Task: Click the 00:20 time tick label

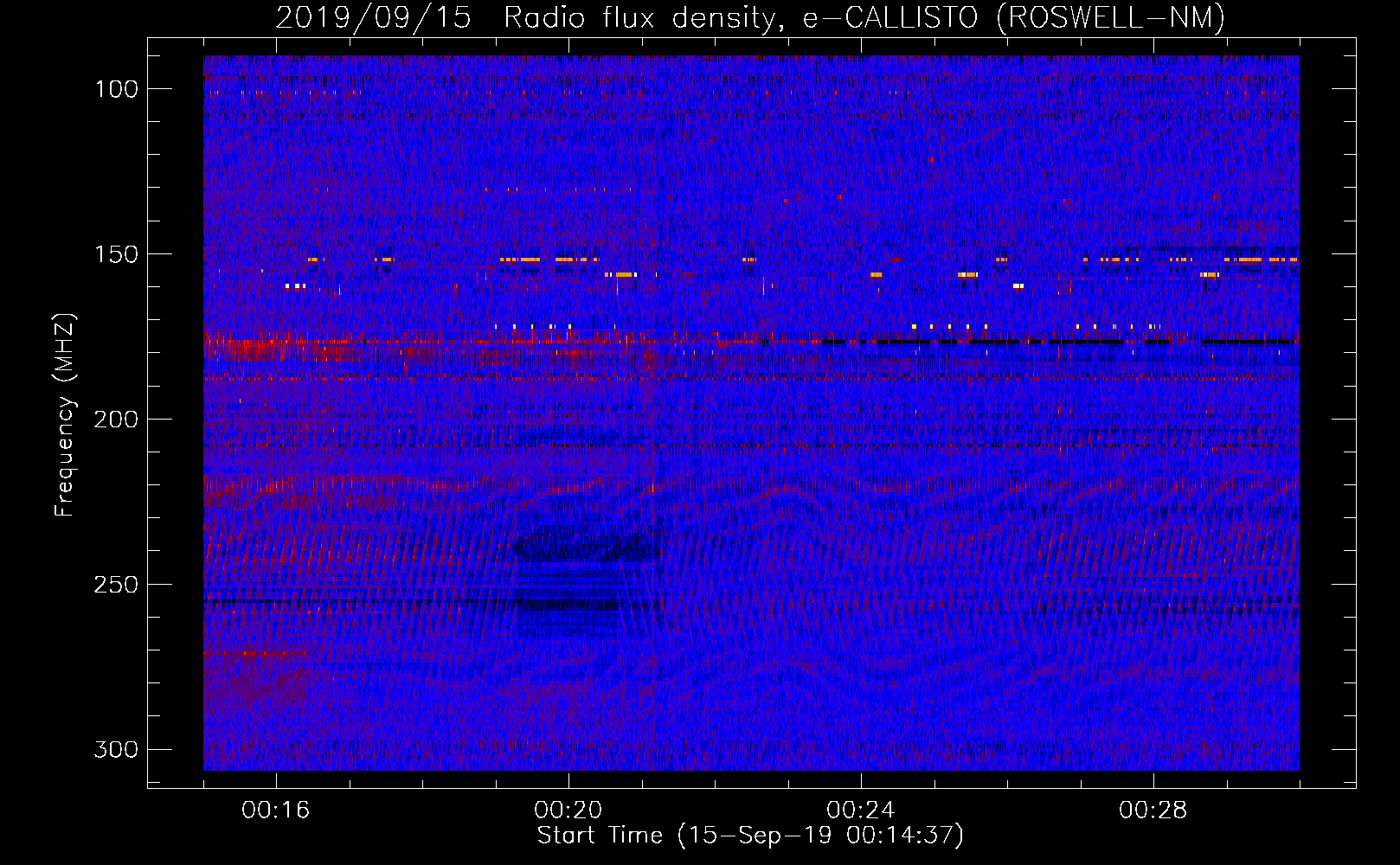Action: pyautogui.click(x=568, y=811)
